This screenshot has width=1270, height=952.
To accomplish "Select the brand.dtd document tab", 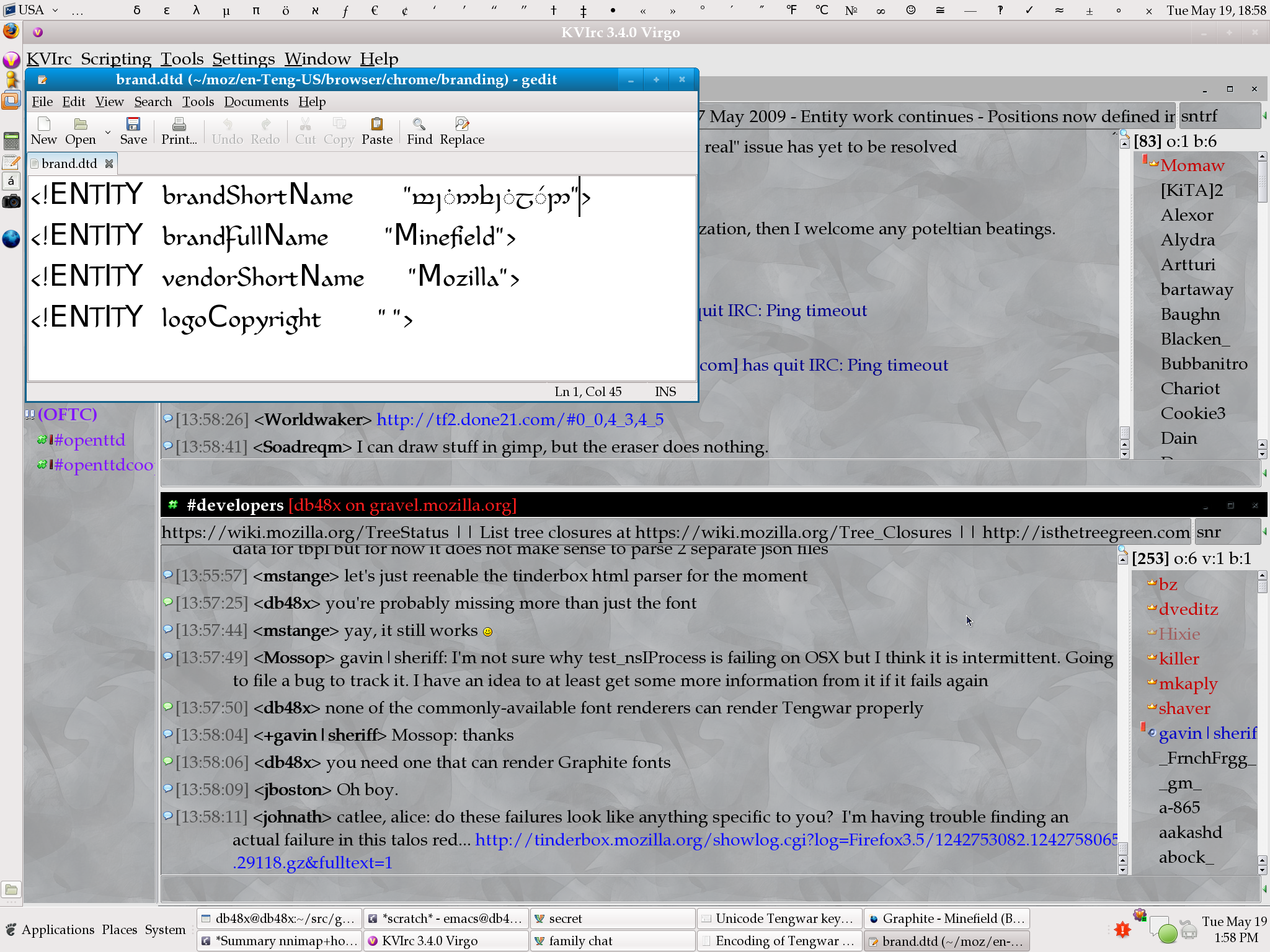I will point(73,164).
